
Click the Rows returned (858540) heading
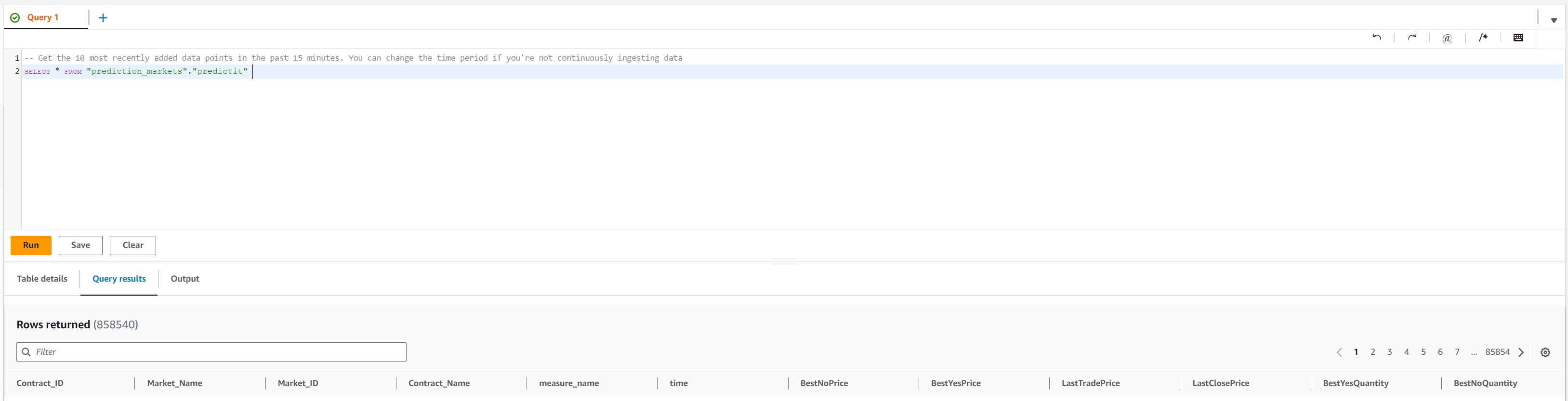[x=77, y=324]
